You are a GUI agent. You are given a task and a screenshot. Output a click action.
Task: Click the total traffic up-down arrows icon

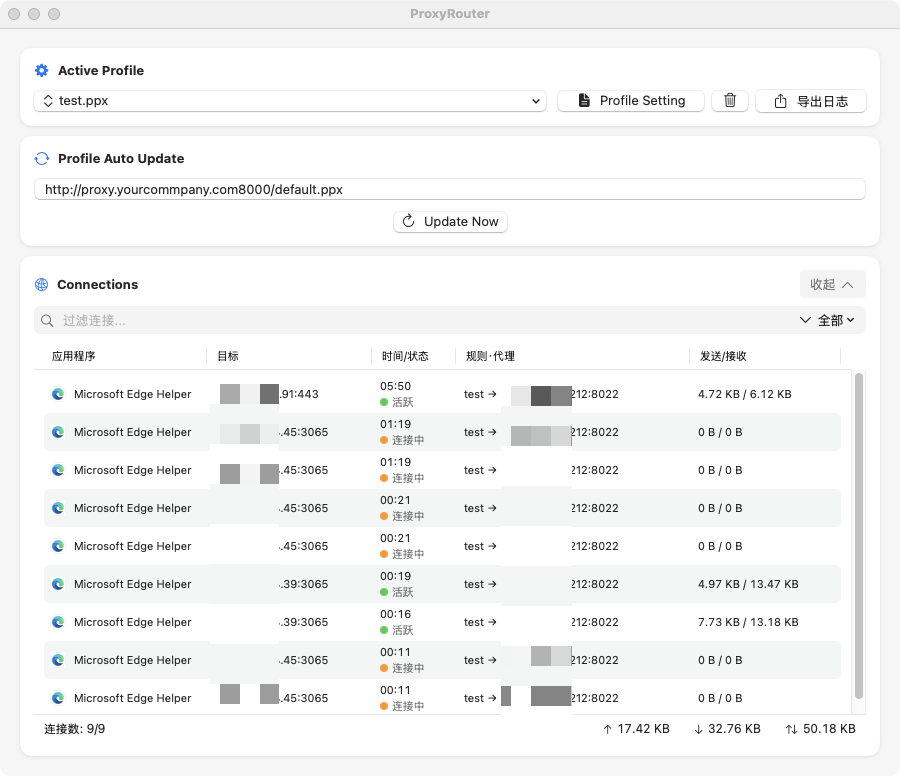791,729
